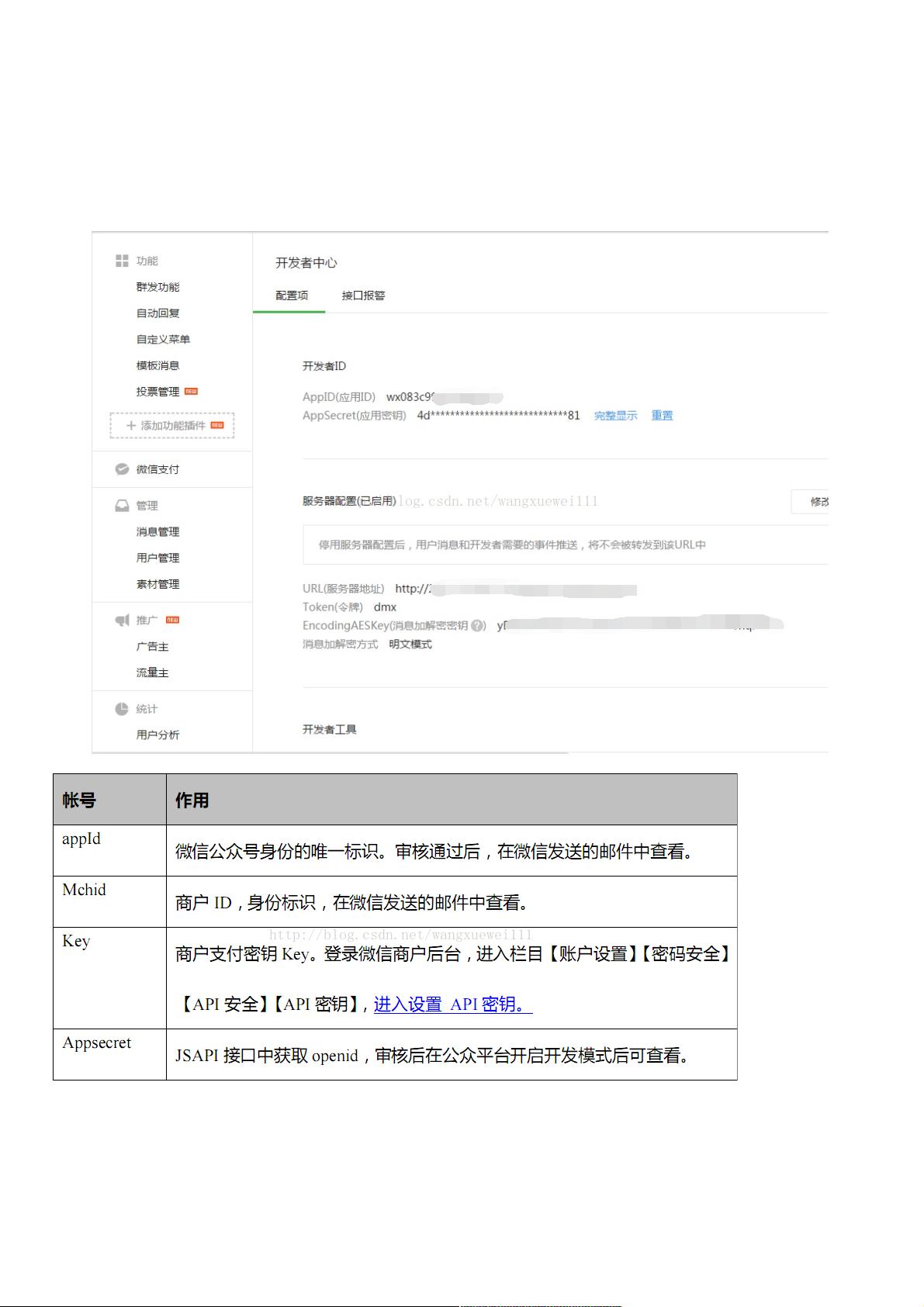Click the 管理 inbox tray icon
This screenshot has width=924, height=1307.
122,506
